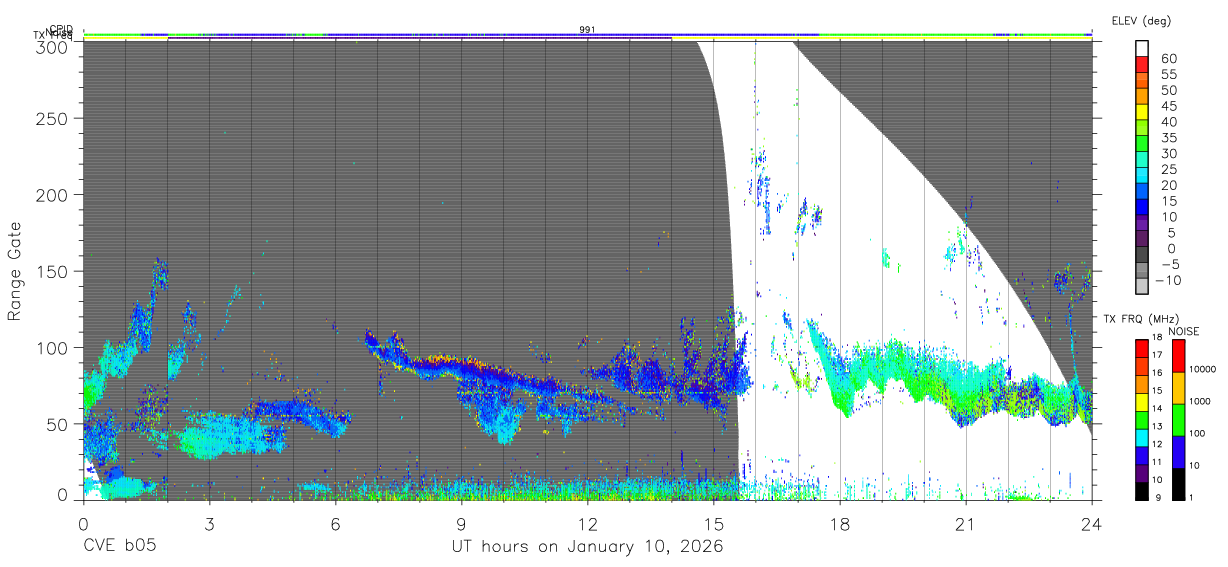The width and height of the screenshot is (1228, 567).
Task: Click the '15' tick on UT hours axis
Action: (x=713, y=523)
